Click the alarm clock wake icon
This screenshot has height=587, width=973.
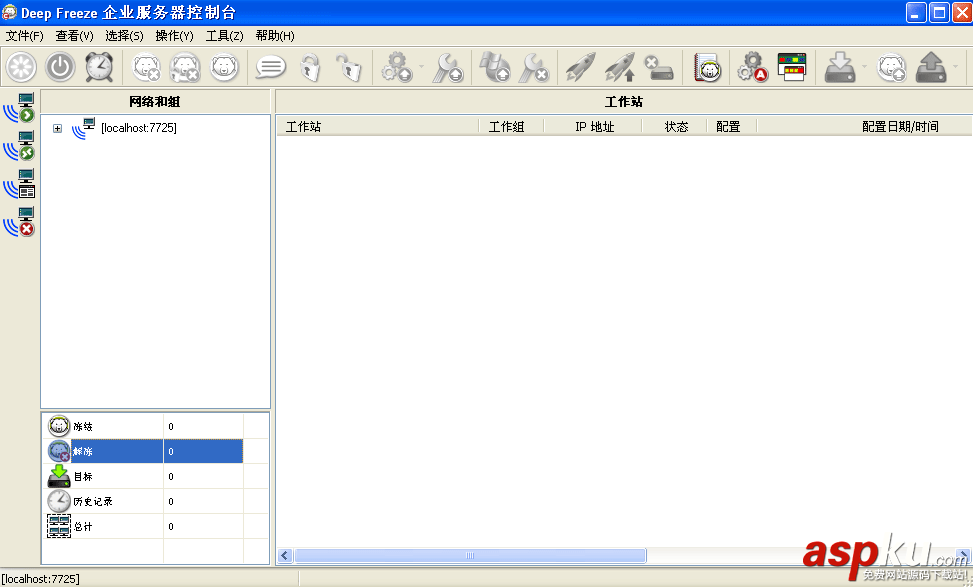point(99,67)
